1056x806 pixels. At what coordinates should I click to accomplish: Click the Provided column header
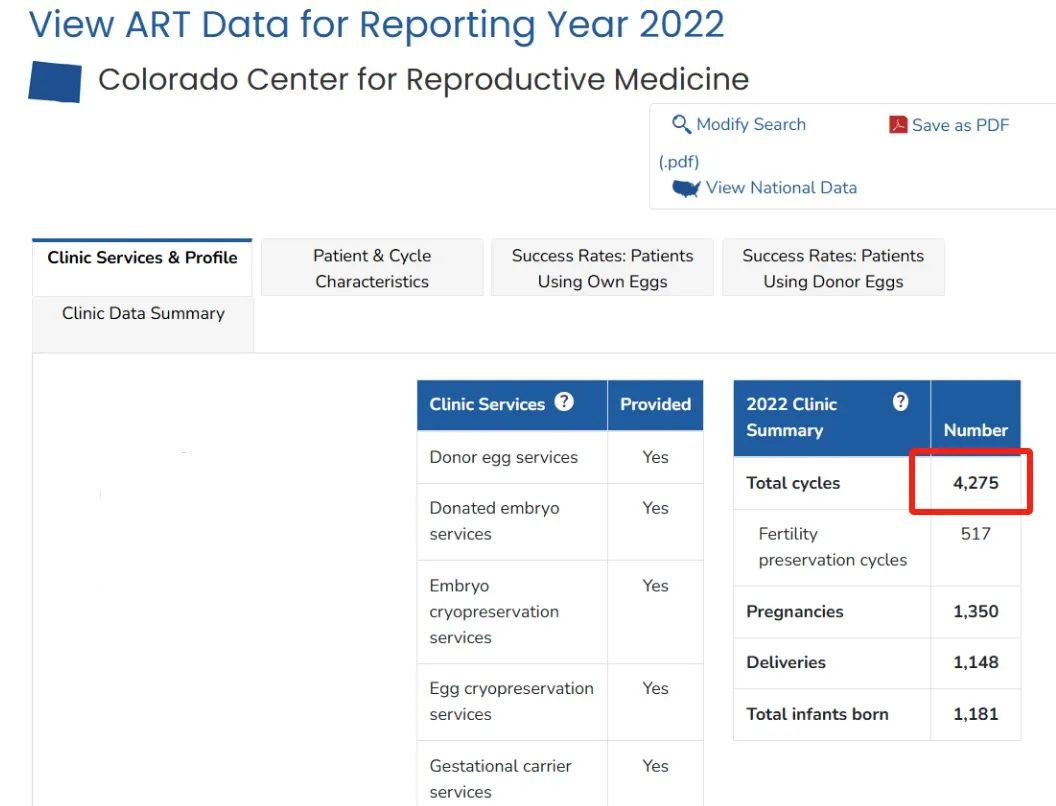pos(655,404)
